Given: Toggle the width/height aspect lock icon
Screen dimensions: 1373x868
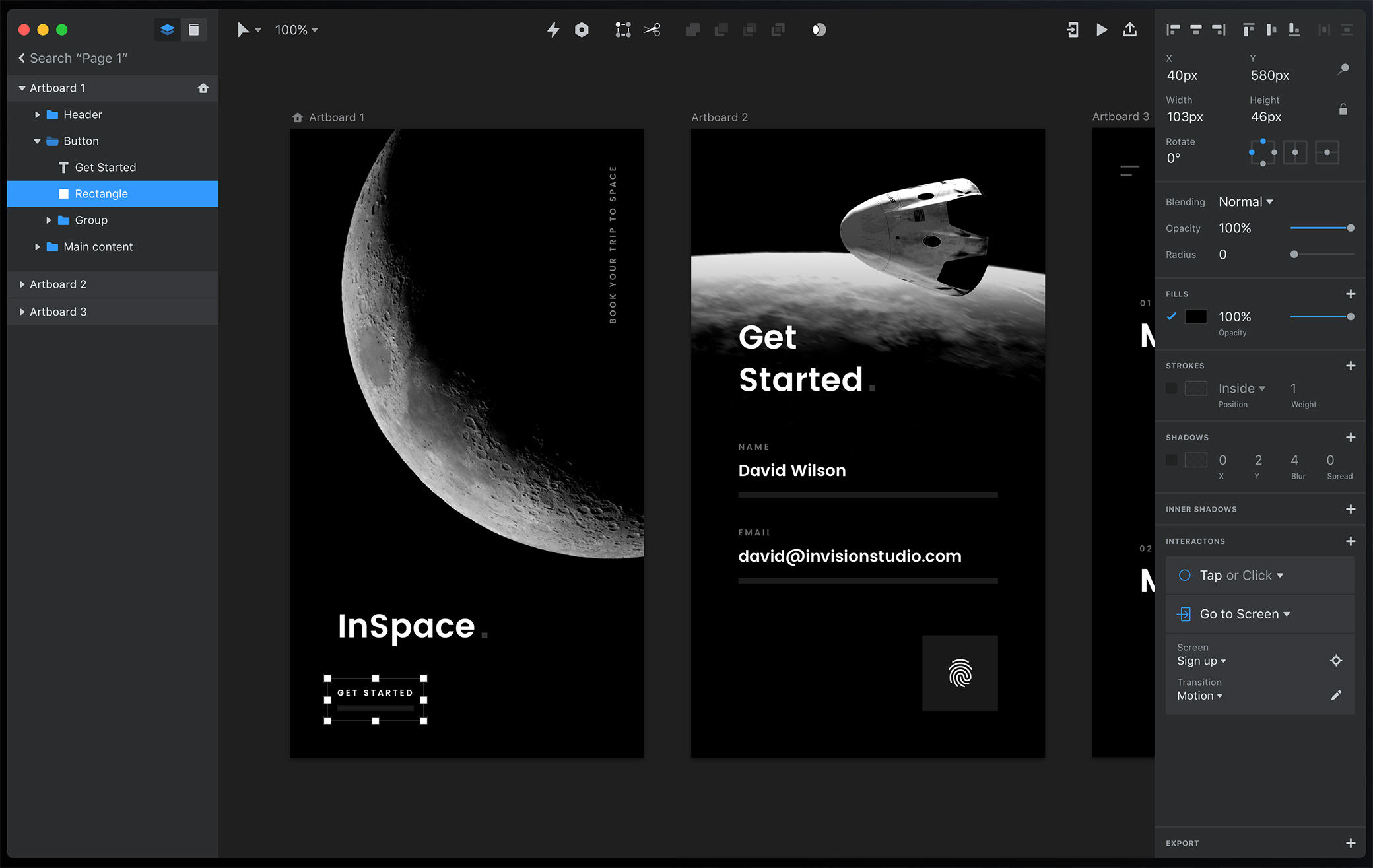Looking at the screenshot, I should pyautogui.click(x=1344, y=110).
